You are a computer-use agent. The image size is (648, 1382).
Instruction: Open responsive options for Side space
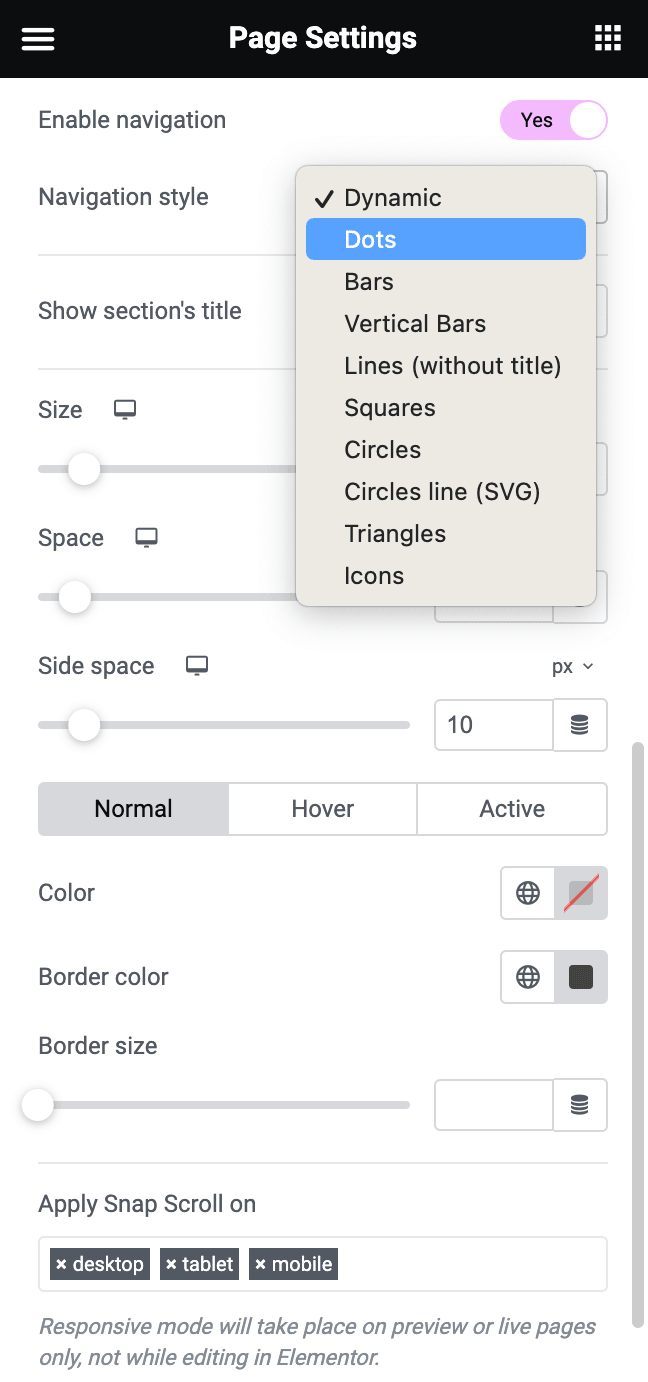(196, 665)
